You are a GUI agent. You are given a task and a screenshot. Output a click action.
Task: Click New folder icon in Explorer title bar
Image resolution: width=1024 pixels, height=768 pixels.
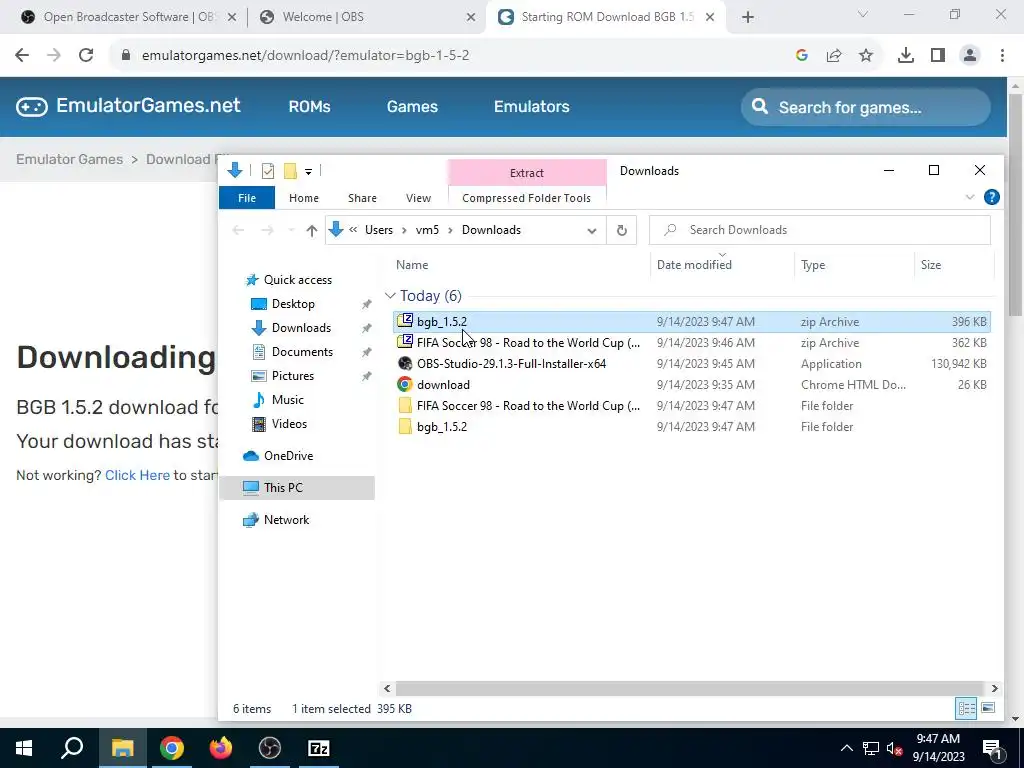coord(291,171)
